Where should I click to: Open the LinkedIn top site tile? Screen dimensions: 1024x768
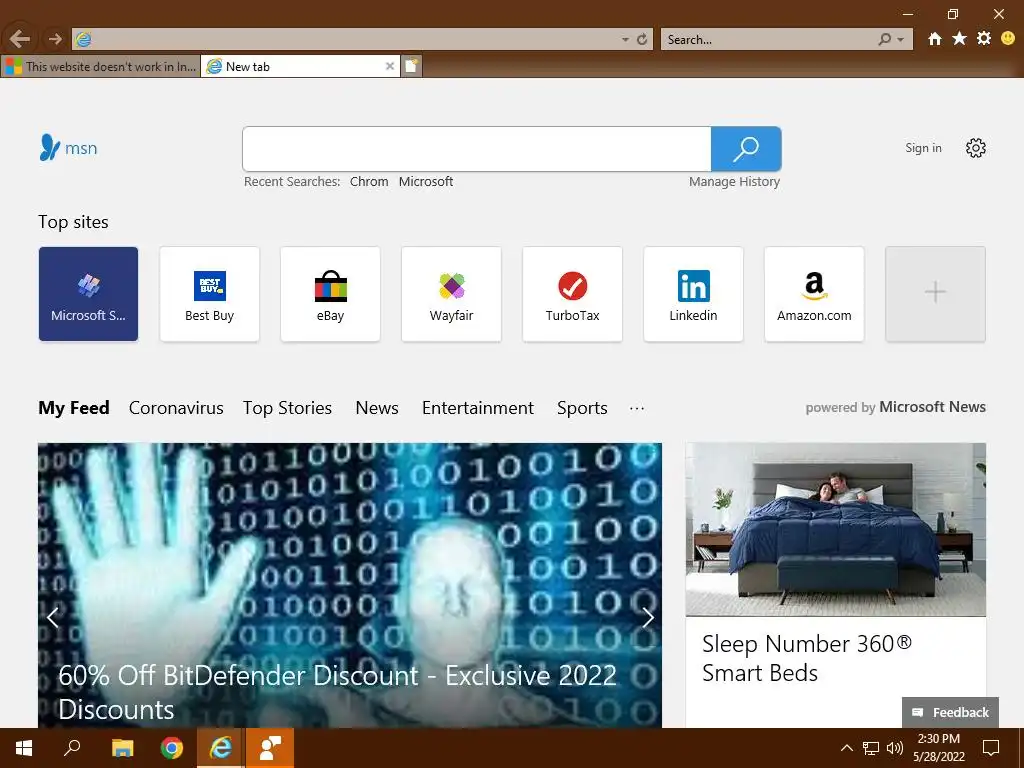pos(694,294)
